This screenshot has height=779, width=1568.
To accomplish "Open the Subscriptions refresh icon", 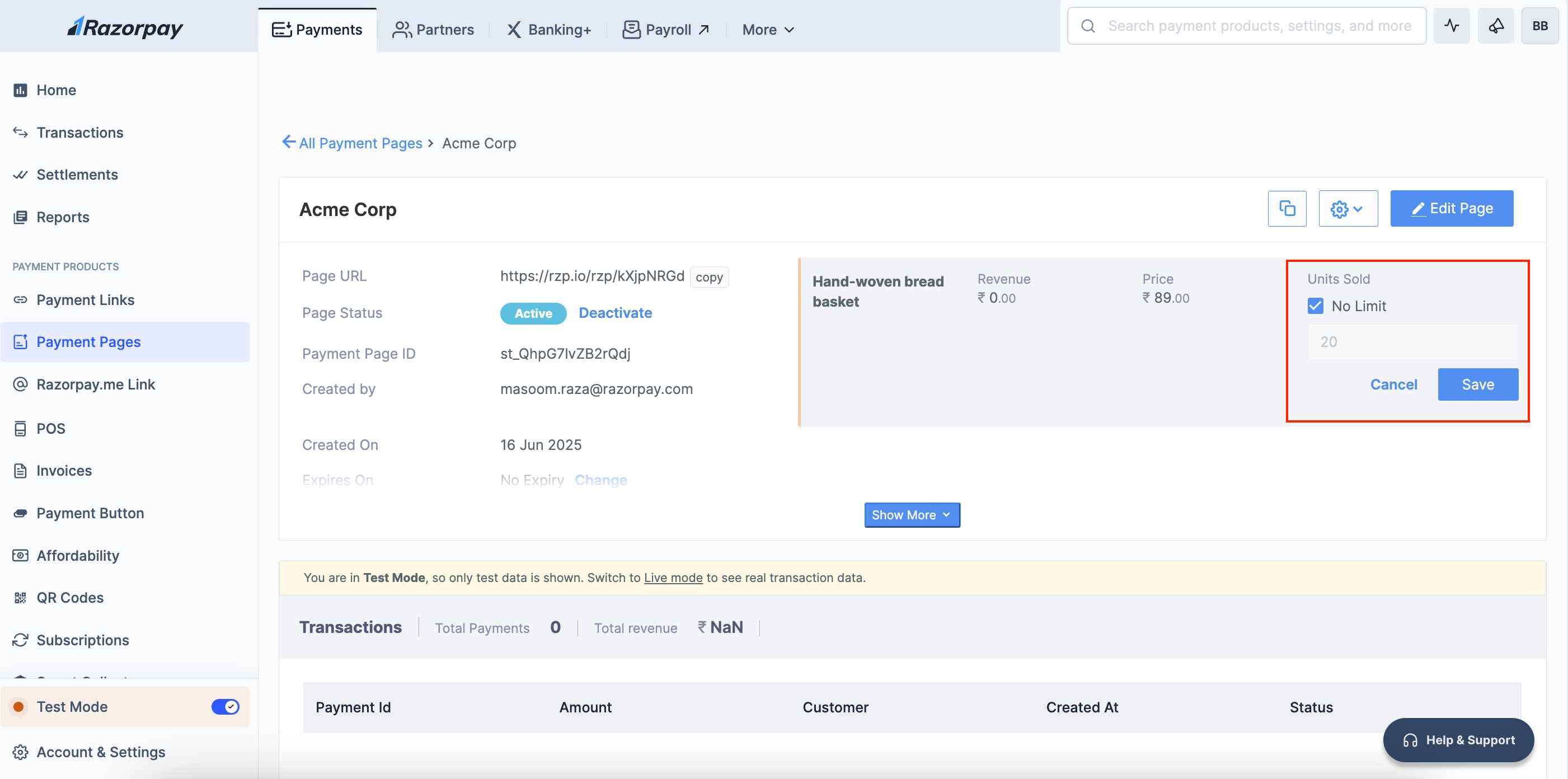I will click(20, 640).
